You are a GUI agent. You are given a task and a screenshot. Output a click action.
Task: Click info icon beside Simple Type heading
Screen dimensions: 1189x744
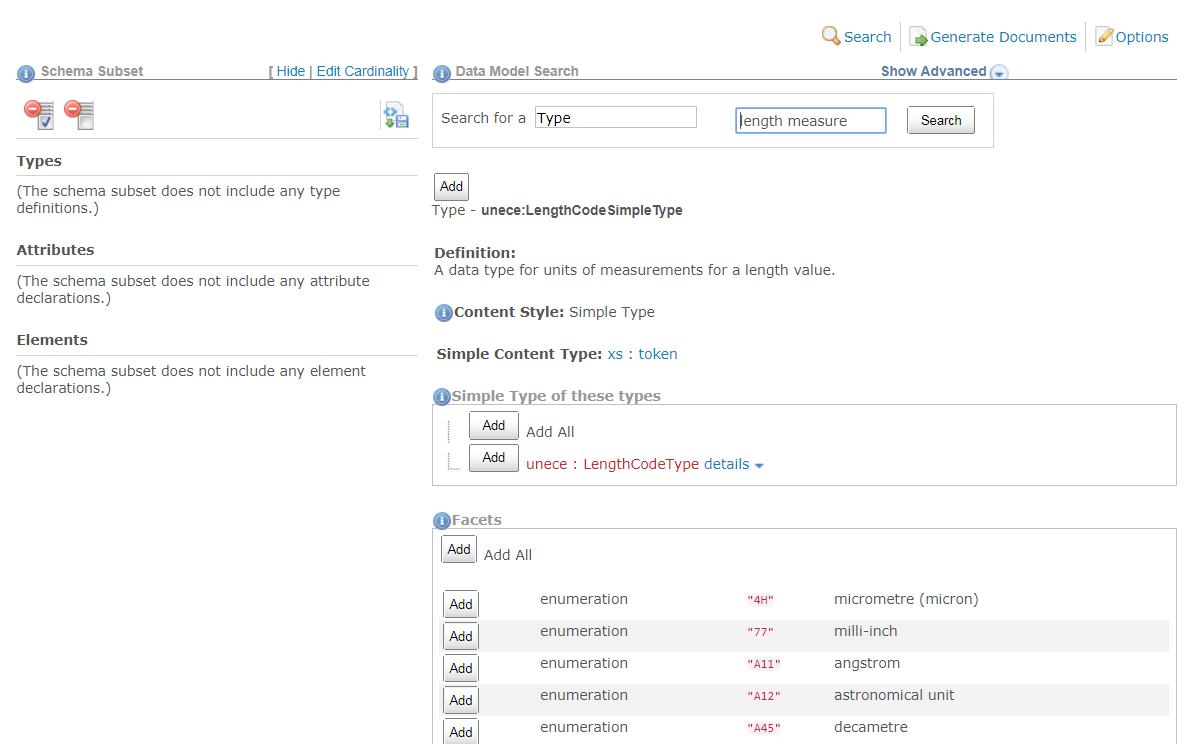pos(441,397)
